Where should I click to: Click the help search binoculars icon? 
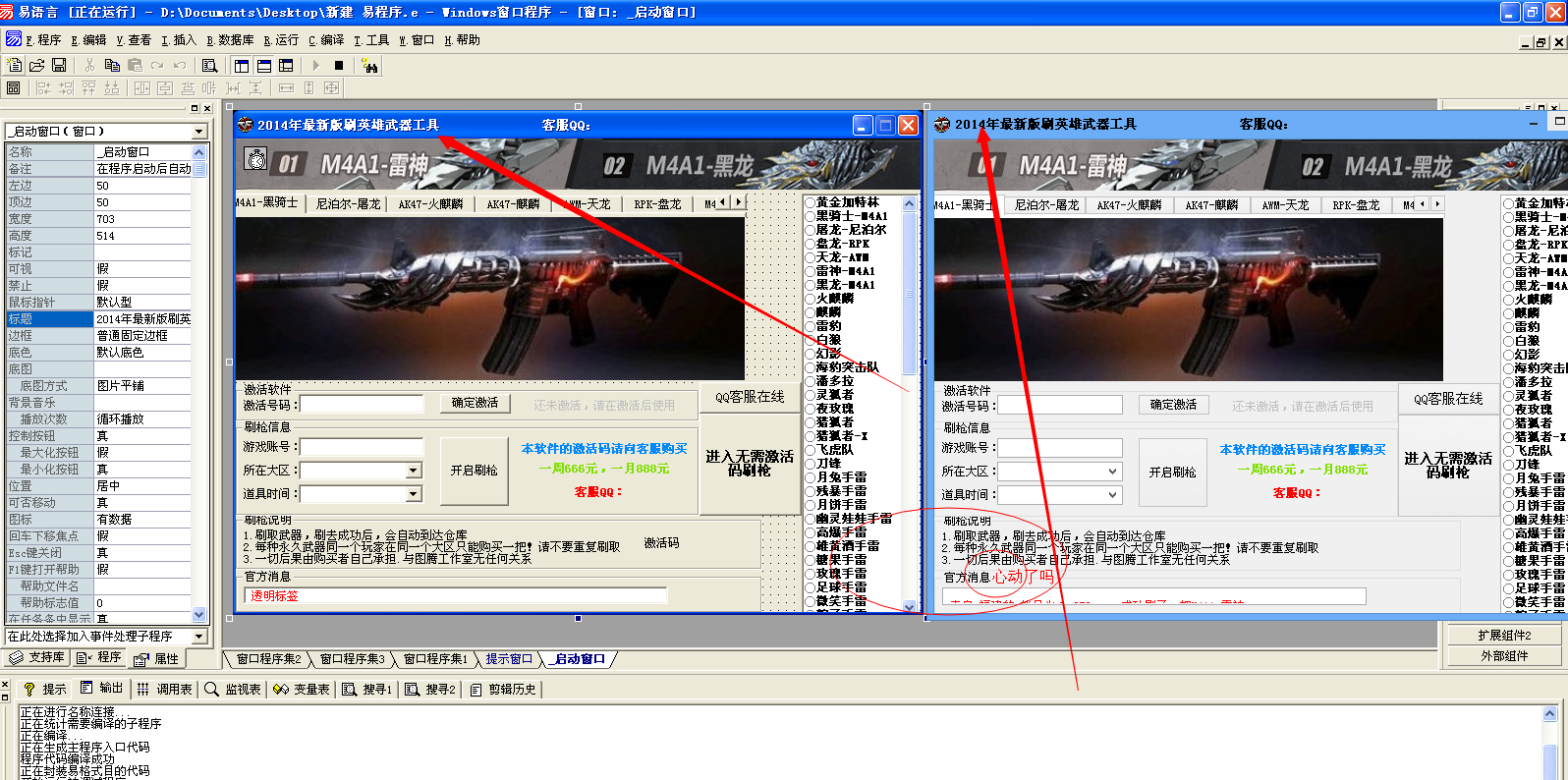tap(369, 65)
